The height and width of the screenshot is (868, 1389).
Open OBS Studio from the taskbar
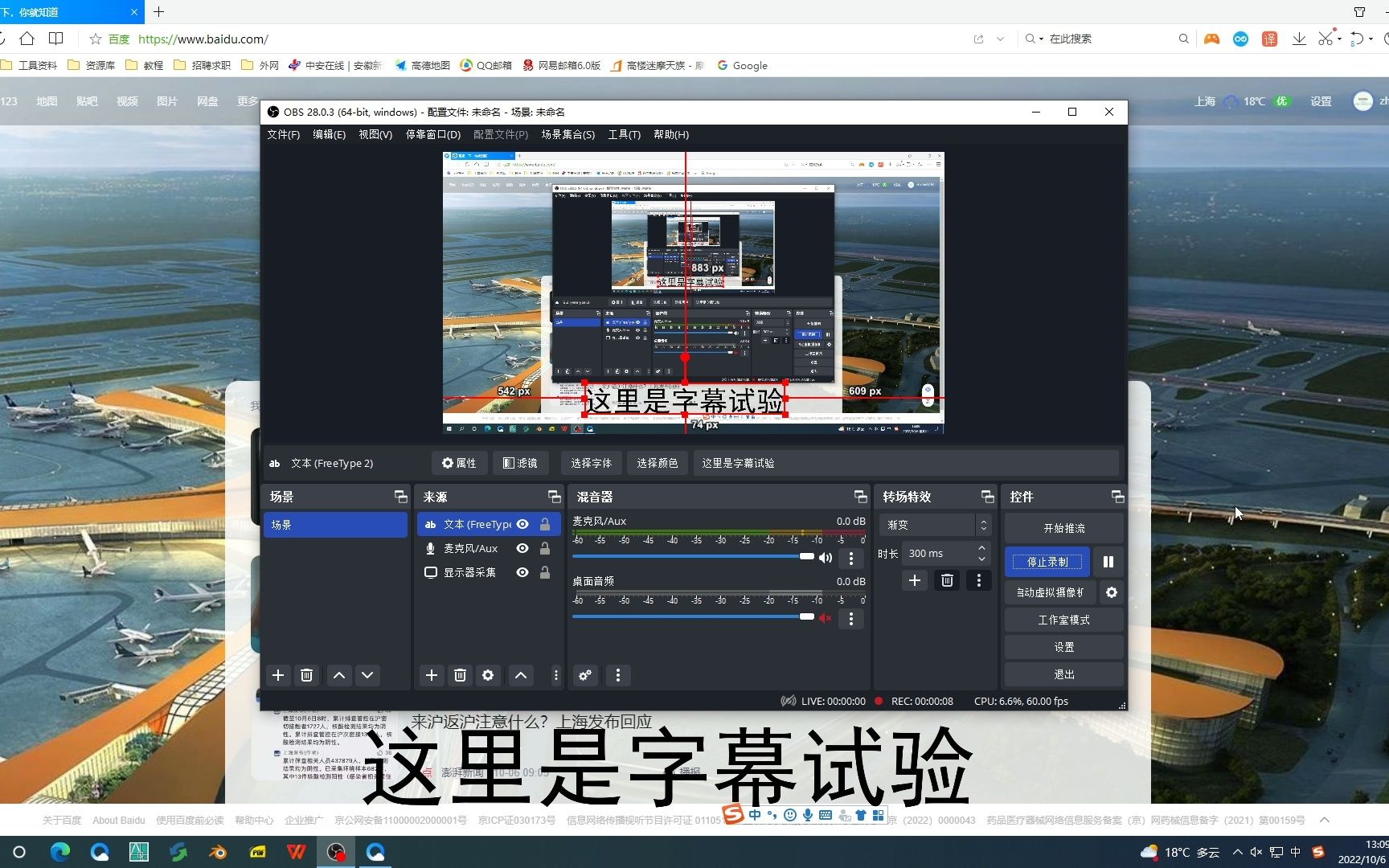[x=336, y=852]
